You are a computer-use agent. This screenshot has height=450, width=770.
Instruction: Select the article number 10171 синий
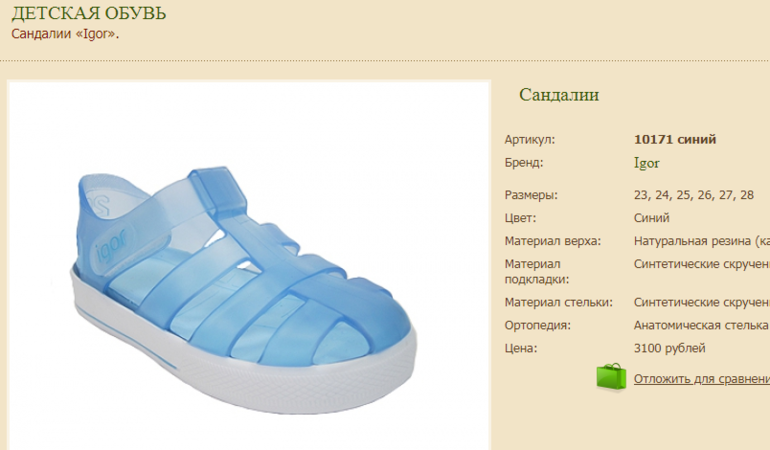[x=675, y=140]
